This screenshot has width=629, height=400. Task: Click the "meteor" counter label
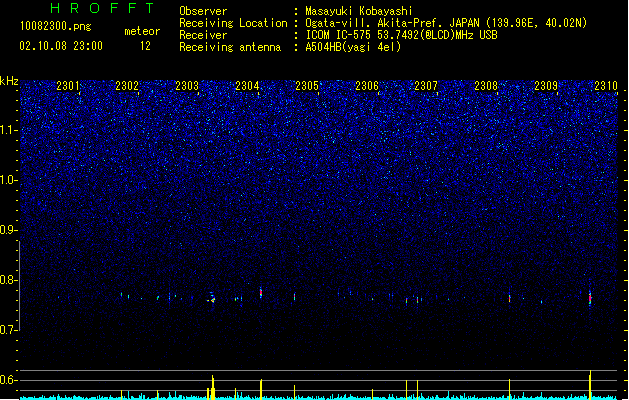[x=142, y=31]
